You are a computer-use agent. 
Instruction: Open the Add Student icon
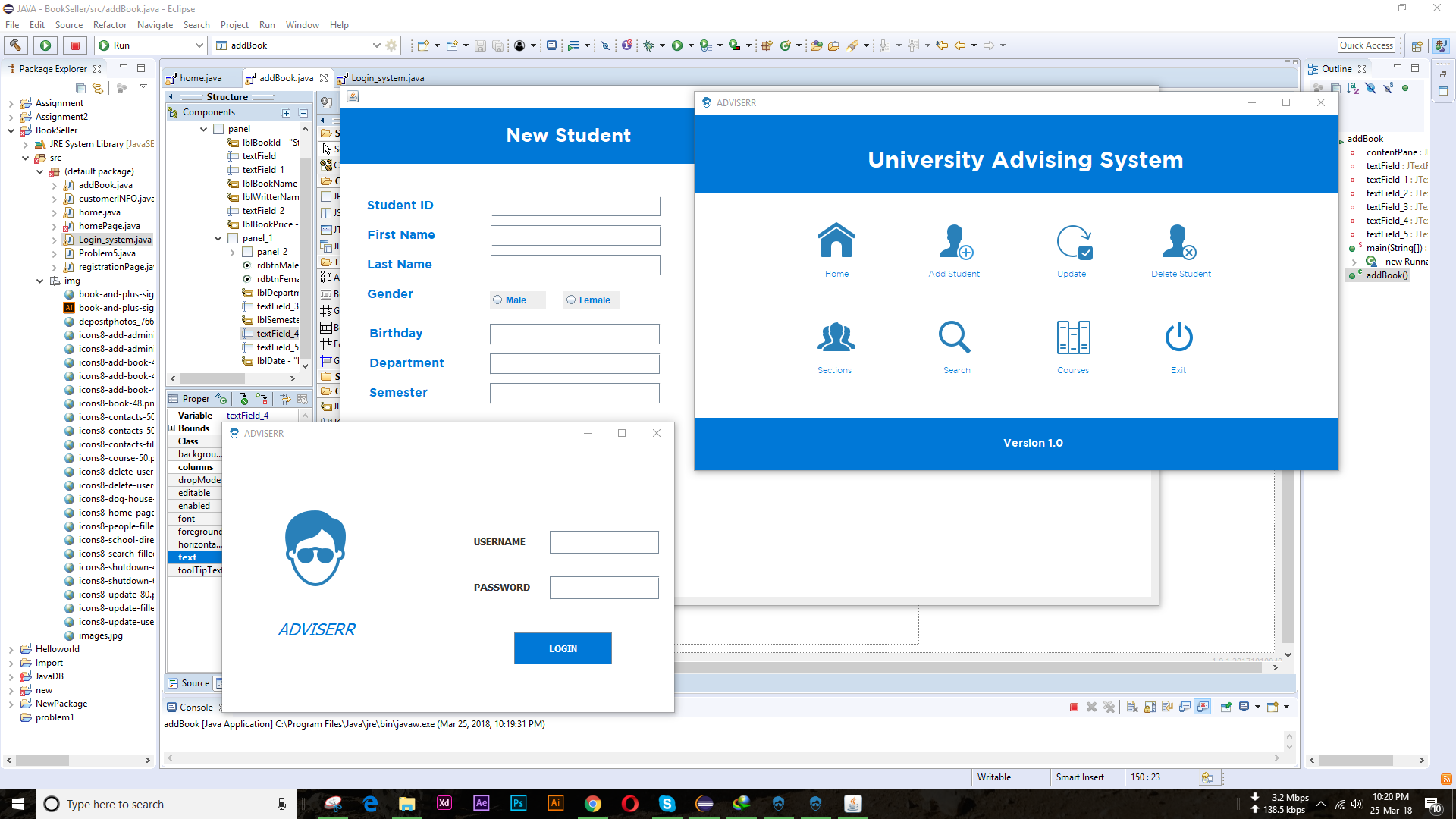954,242
